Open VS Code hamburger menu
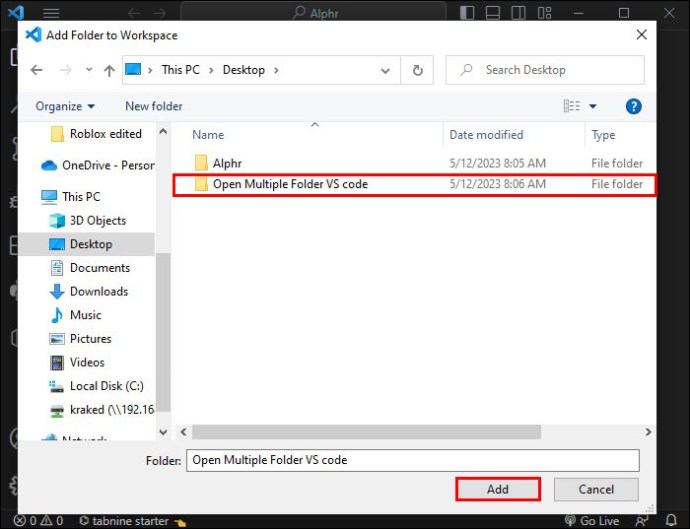 [x=51, y=13]
